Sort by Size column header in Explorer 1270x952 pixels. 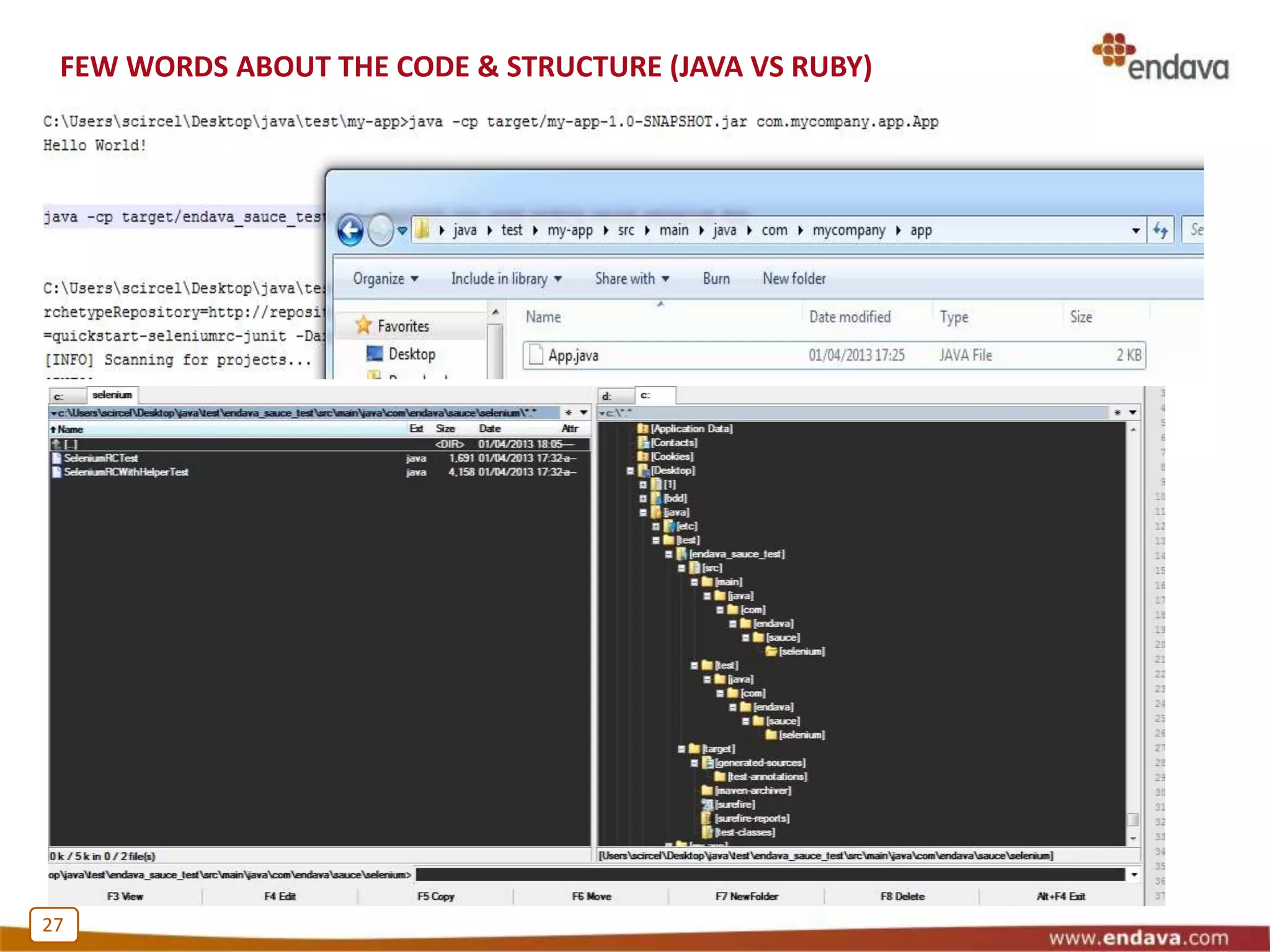(x=1081, y=317)
